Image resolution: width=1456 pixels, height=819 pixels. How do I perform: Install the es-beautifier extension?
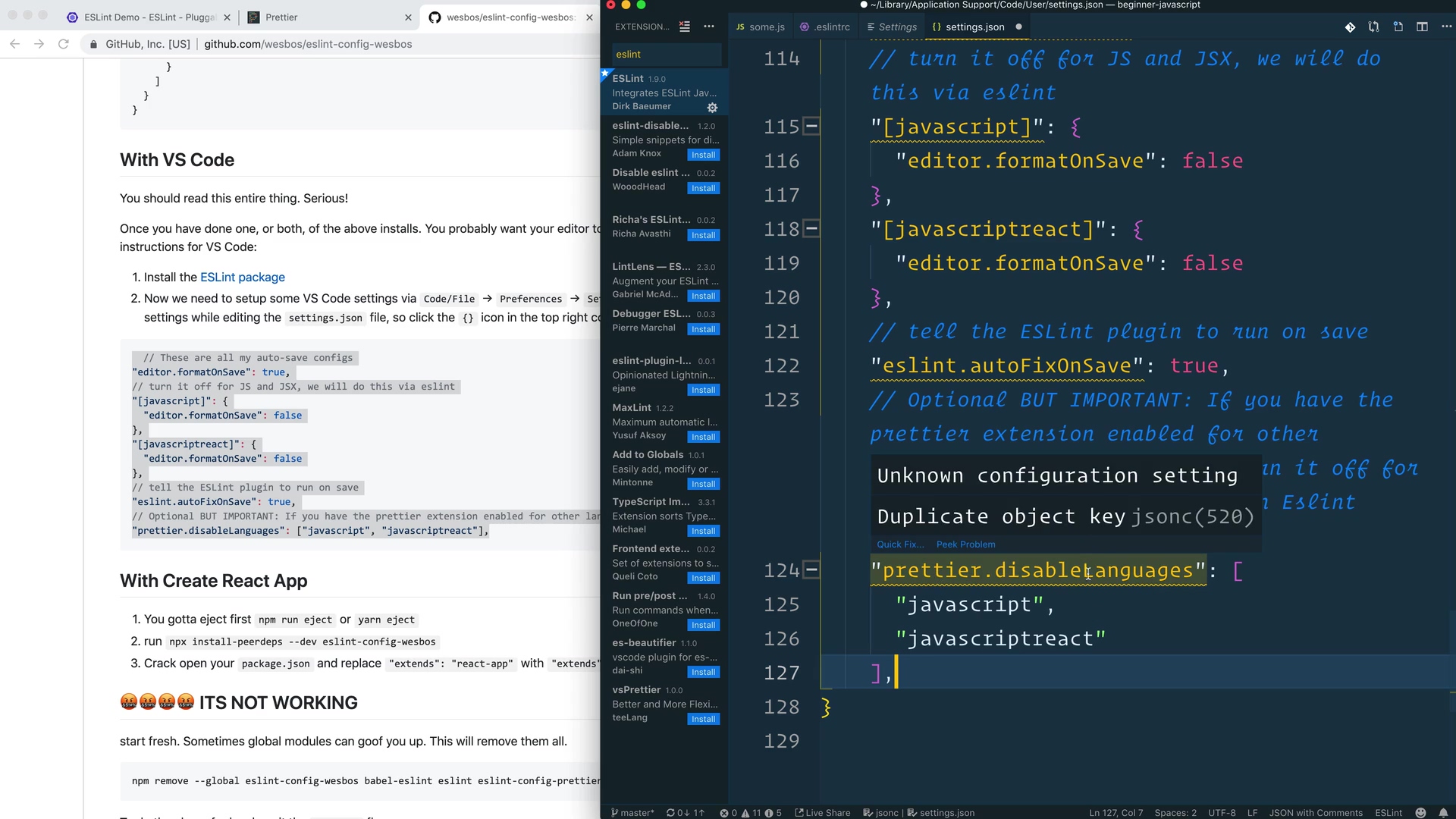[703, 672]
